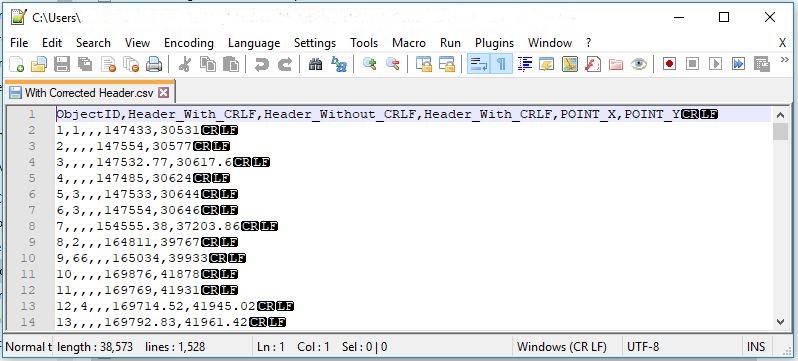Click the length : 38,573 status field
The width and height of the screenshot is (798, 361).
tap(95, 347)
